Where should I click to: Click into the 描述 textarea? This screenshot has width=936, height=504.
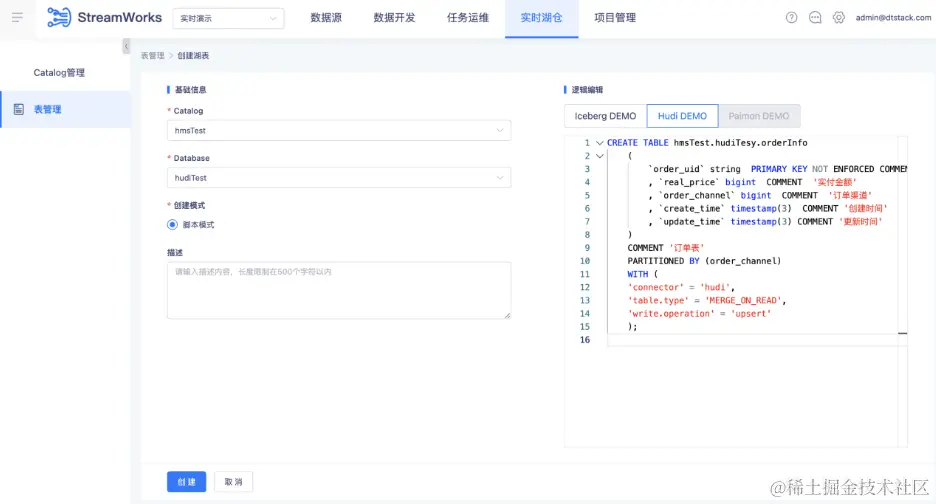(x=338, y=290)
